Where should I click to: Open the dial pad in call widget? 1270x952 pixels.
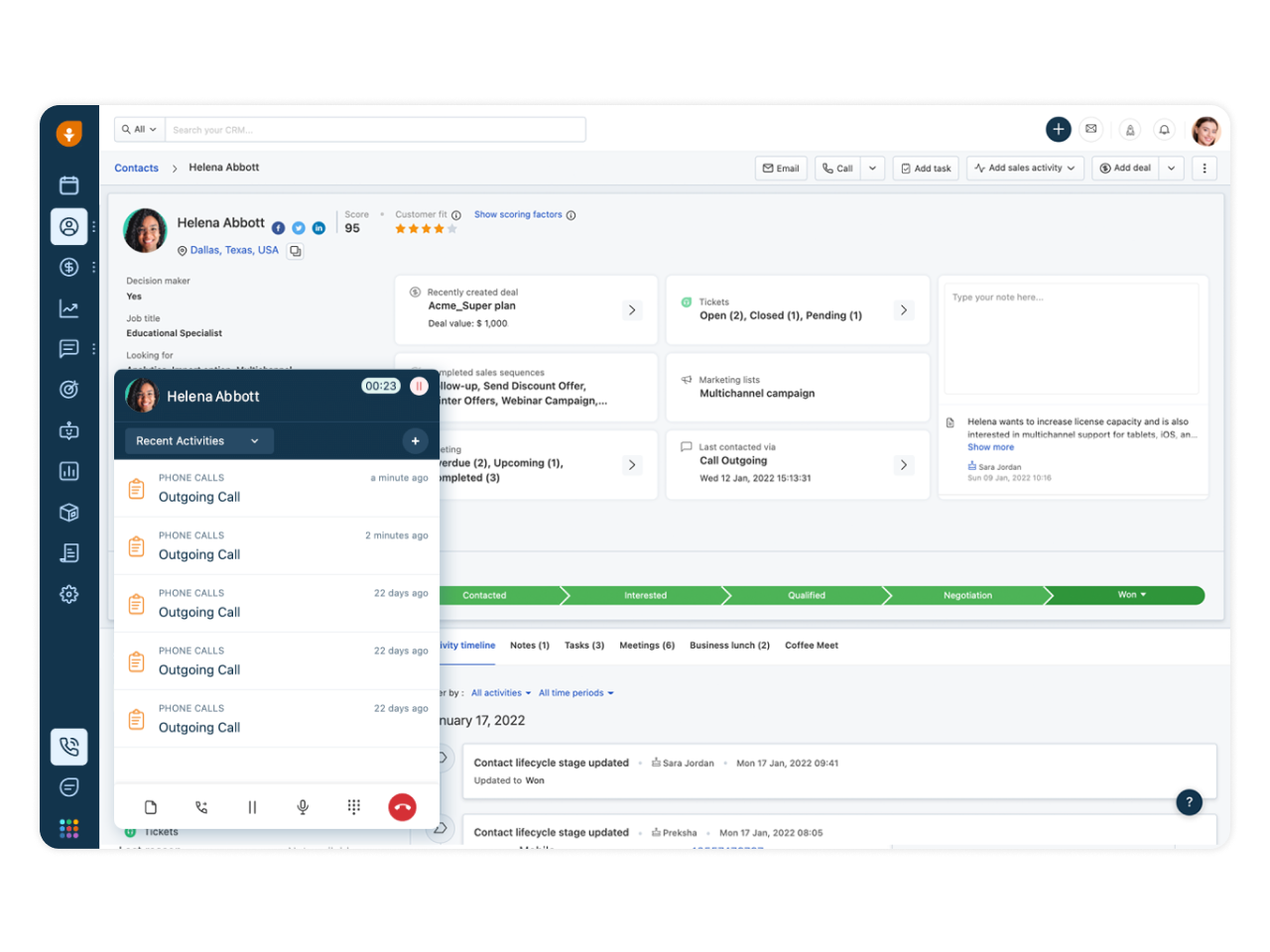[x=353, y=807]
